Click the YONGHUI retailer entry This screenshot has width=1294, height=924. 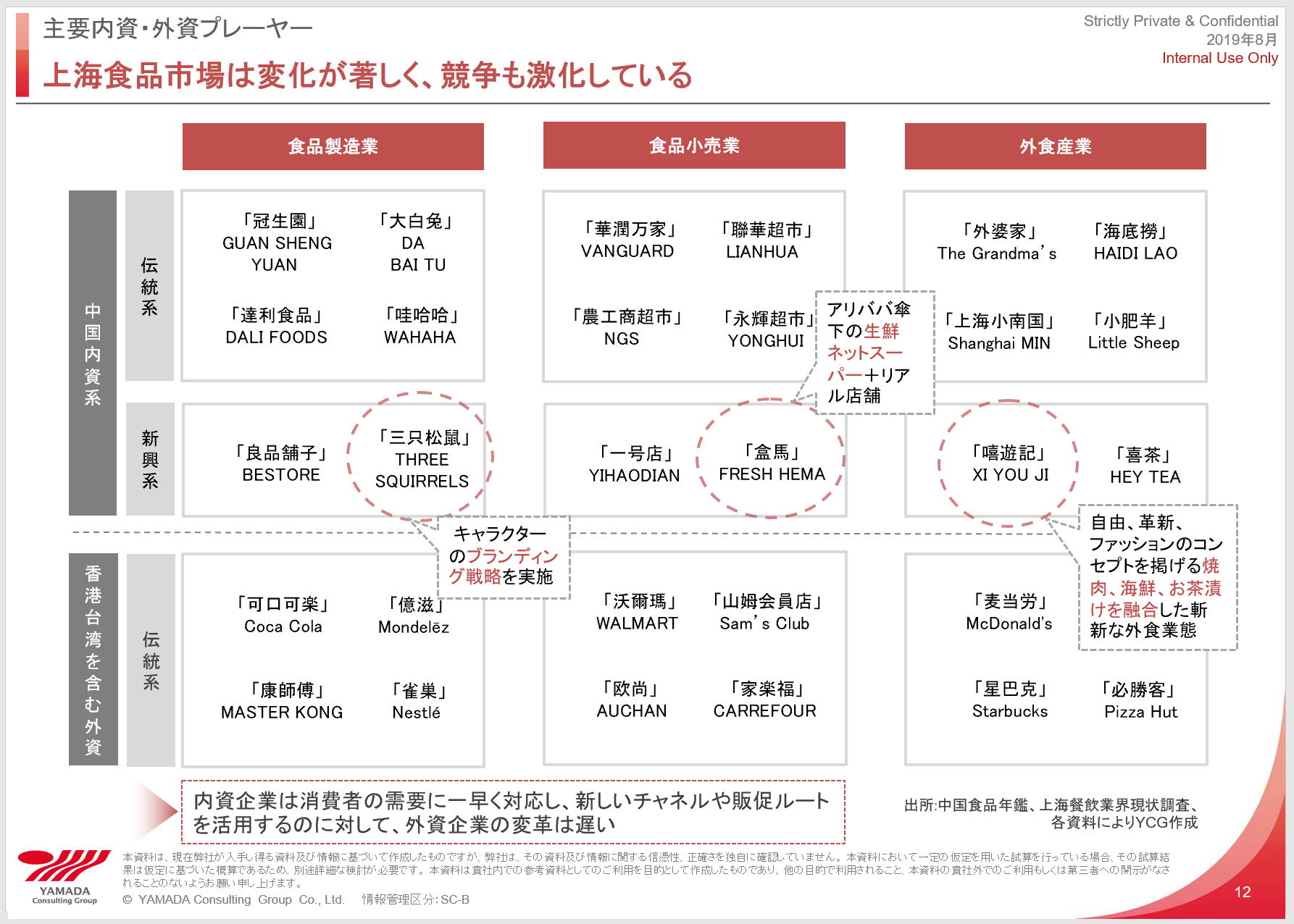(767, 329)
